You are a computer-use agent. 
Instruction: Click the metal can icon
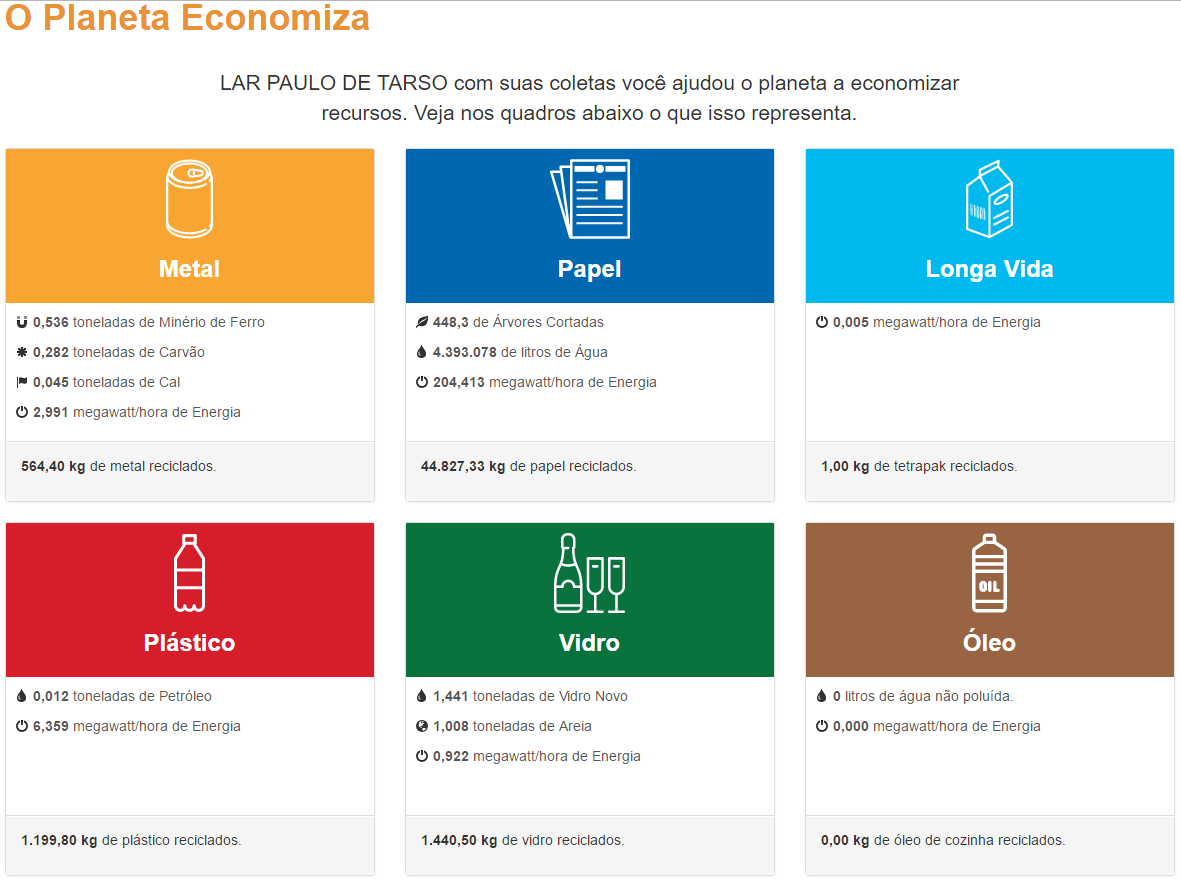(189, 199)
